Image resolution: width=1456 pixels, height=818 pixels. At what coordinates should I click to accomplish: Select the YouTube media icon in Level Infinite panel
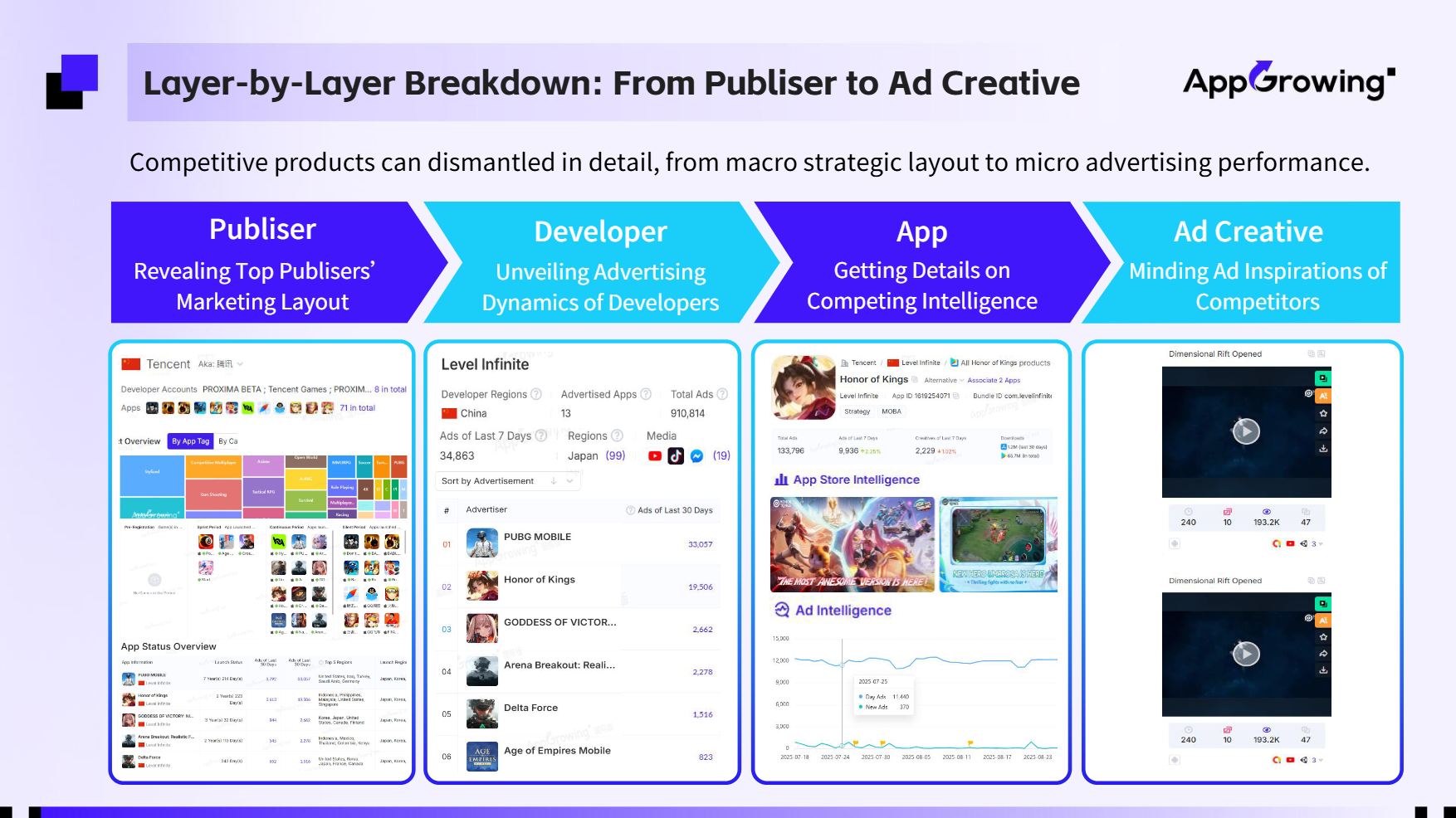pos(655,455)
